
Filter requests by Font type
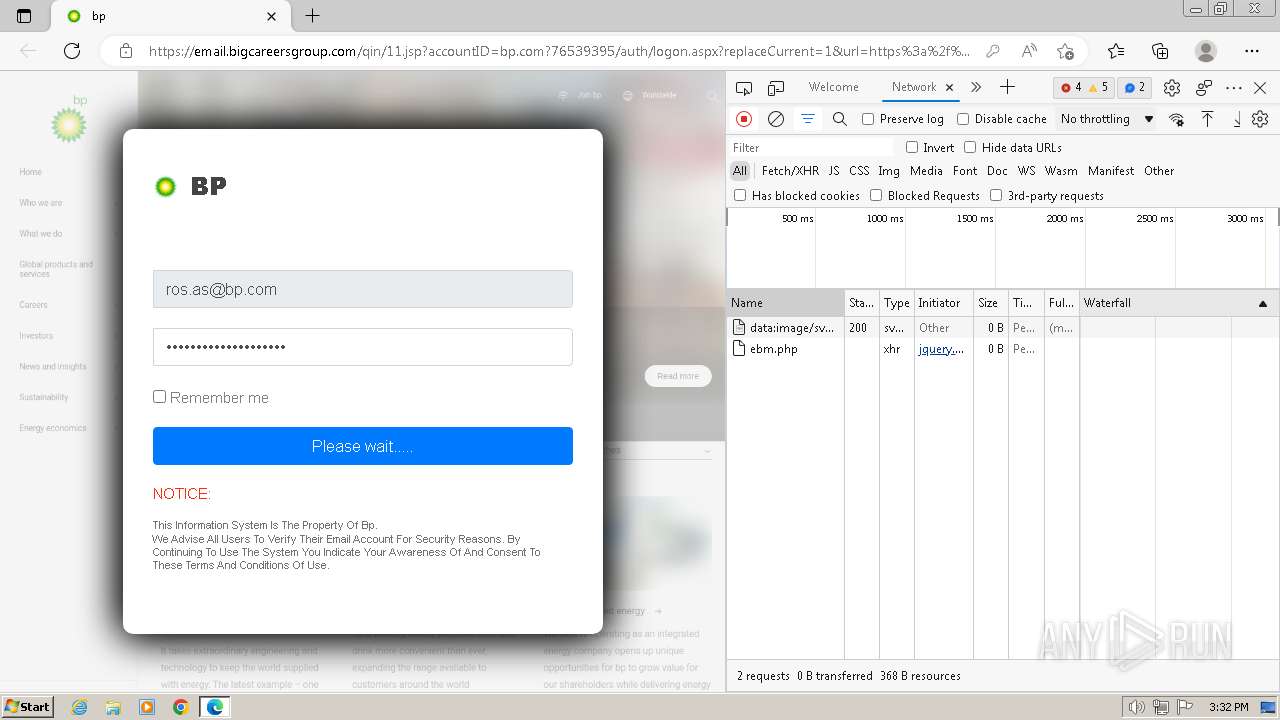point(965,171)
